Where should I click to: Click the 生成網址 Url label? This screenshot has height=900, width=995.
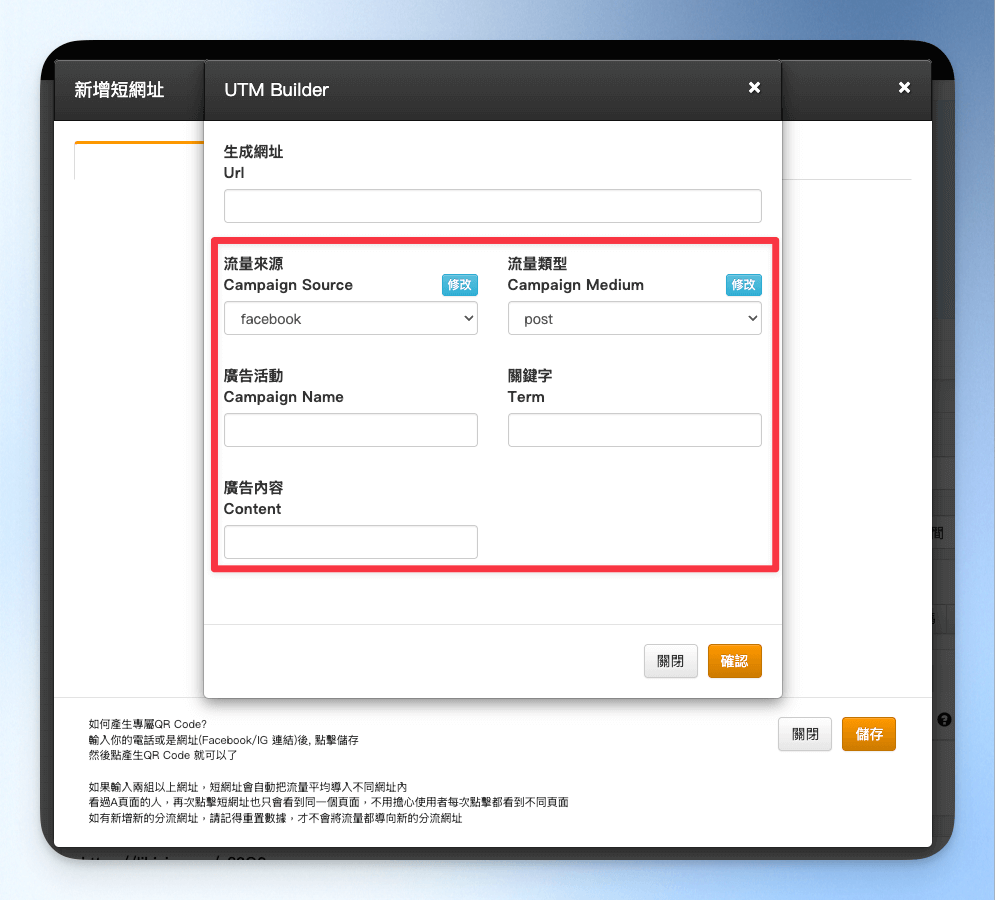click(x=253, y=162)
